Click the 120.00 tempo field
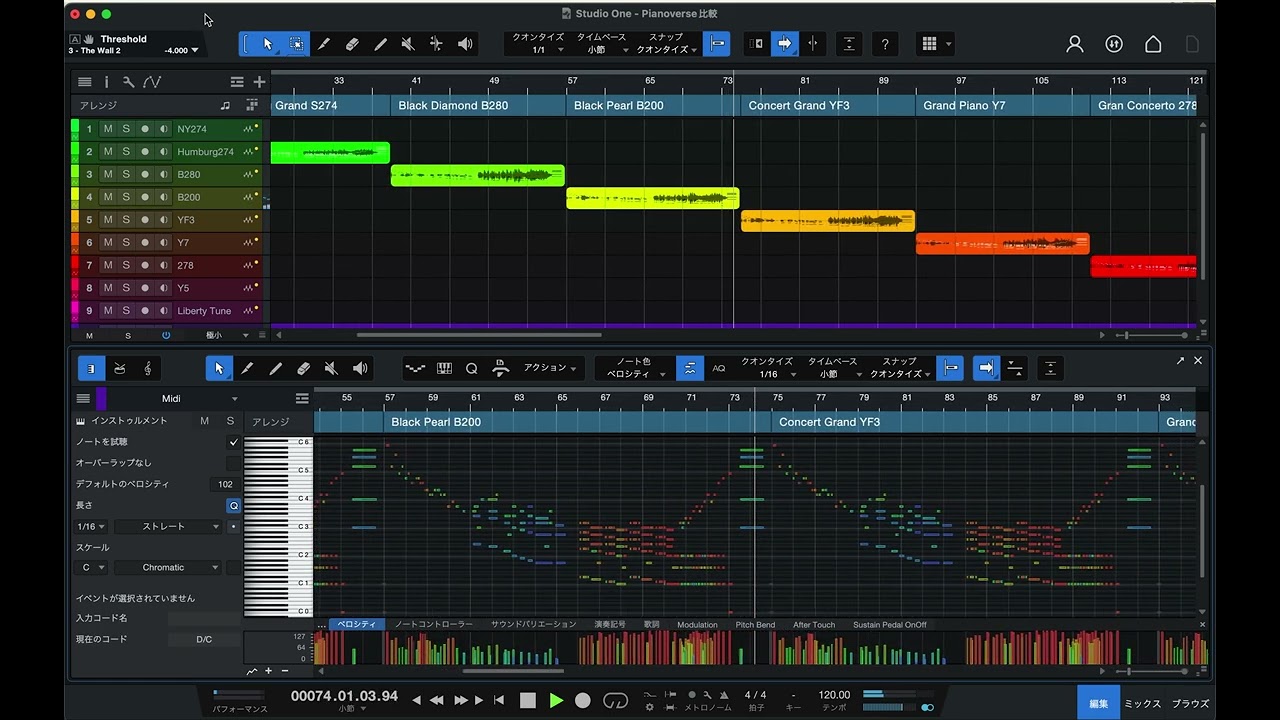 coord(834,695)
